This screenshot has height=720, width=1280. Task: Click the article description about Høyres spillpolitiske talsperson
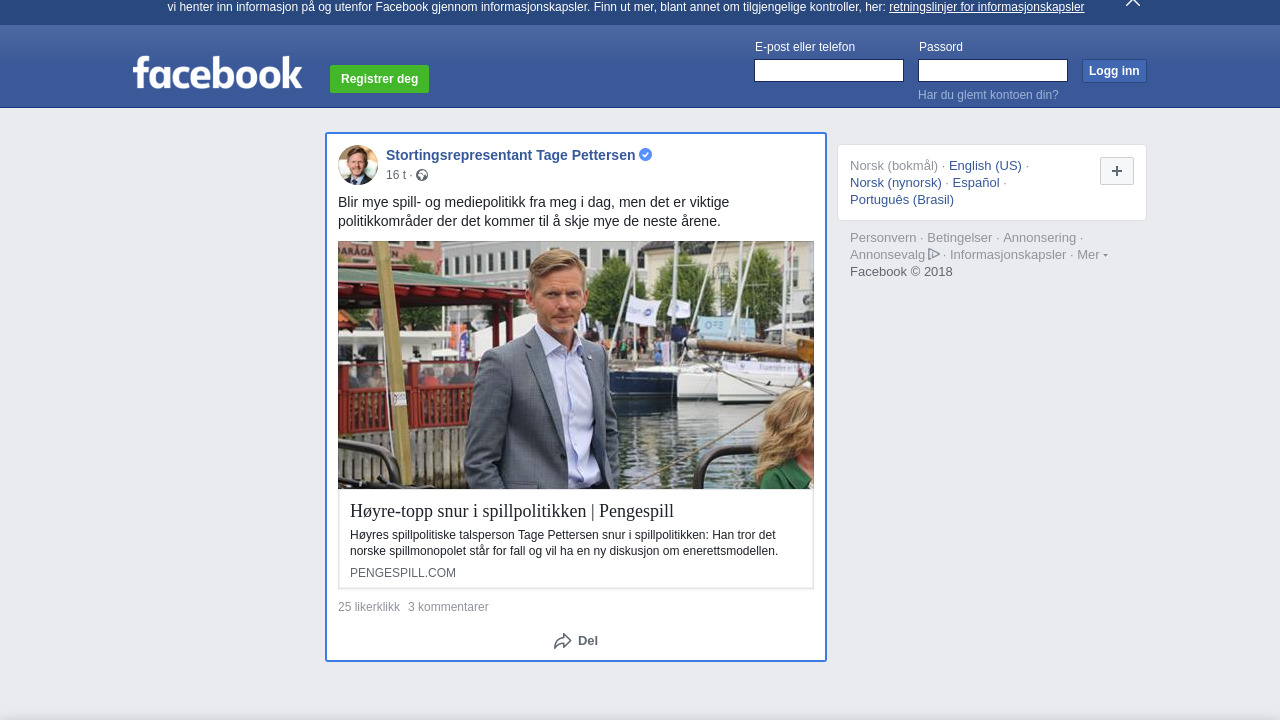[x=564, y=543]
